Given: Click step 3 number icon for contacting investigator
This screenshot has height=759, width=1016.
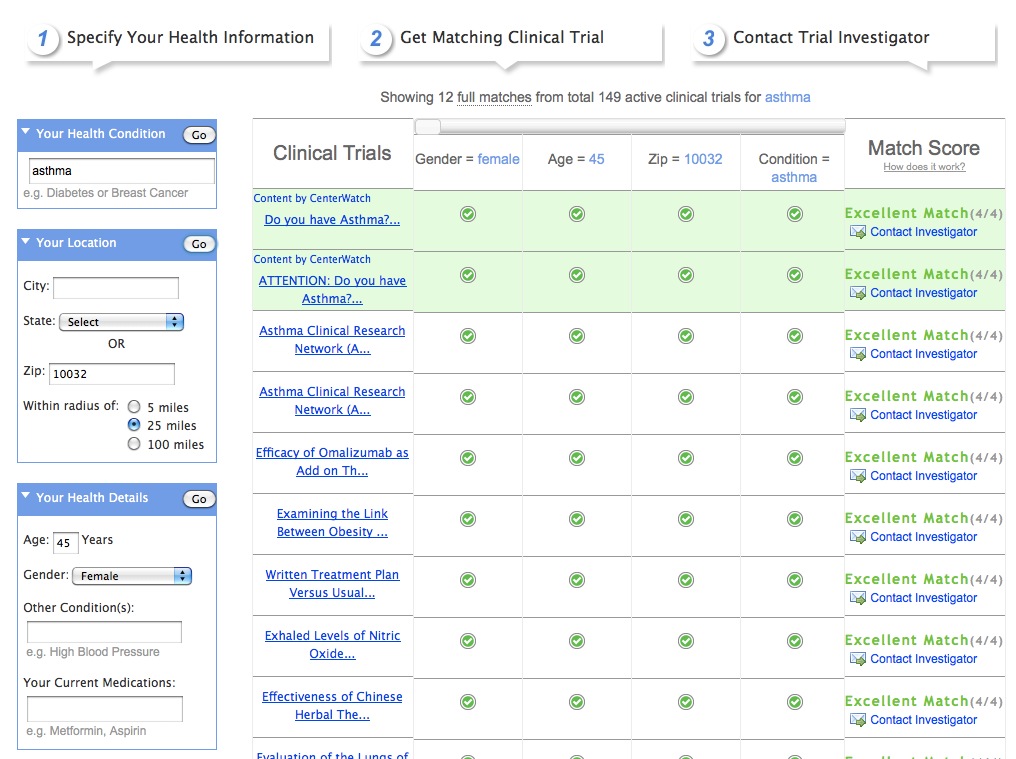Looking at the screenshot, I should coord(709,39).
